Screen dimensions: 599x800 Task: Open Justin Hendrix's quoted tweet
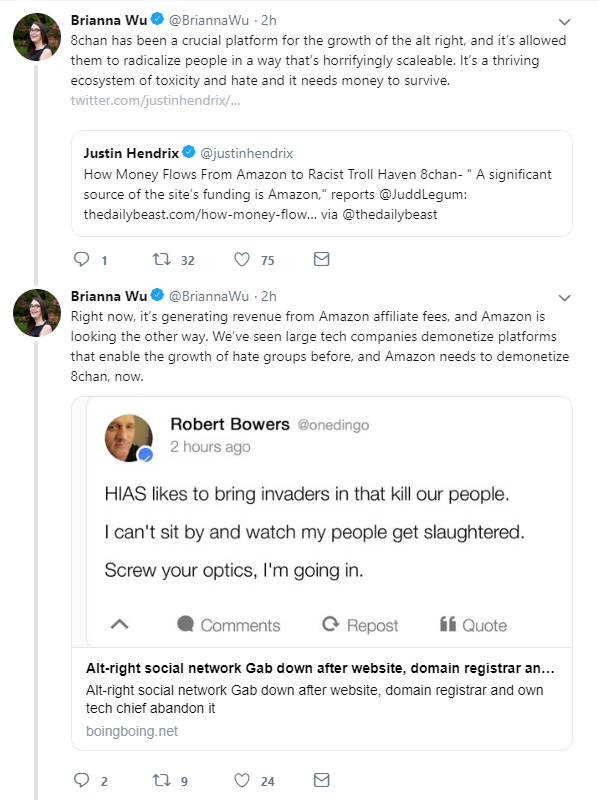coord(321,183)
